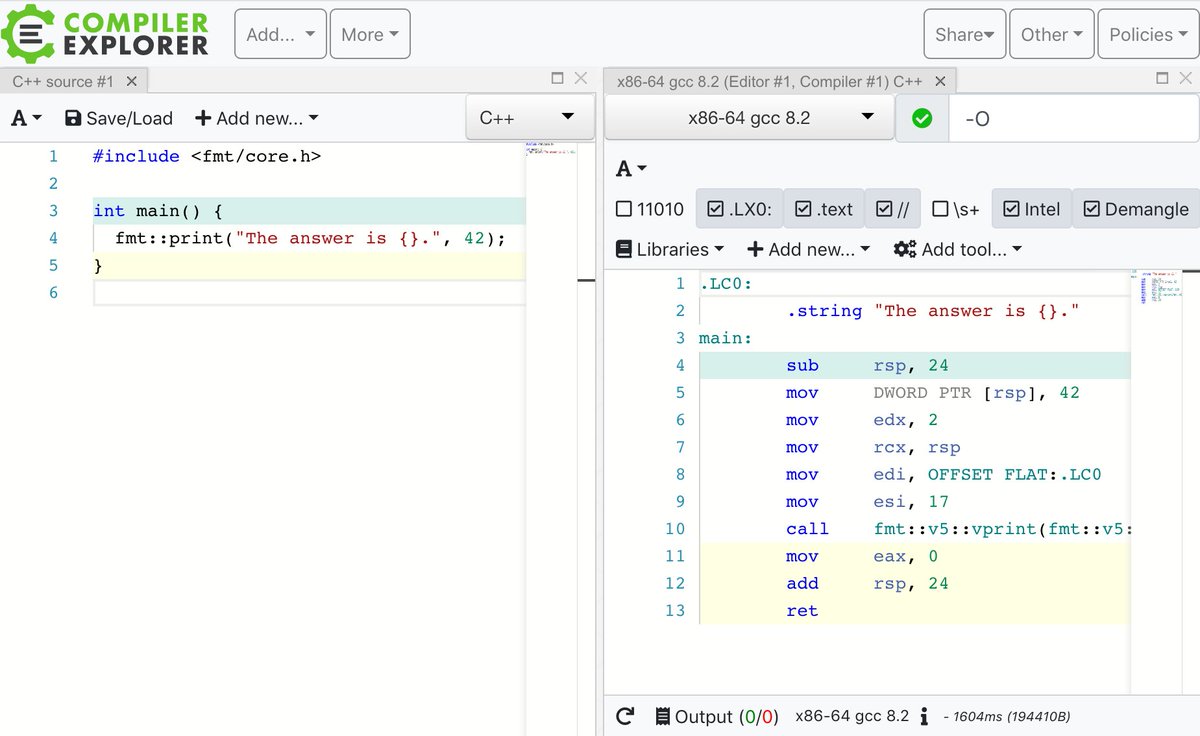The image size is (1200, 736).
Task: Click the compiler info icon next to 1604ms
Action: click(923, 716)
